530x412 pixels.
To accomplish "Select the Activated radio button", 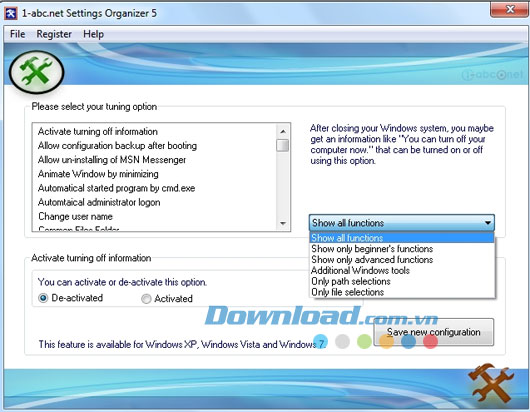I will [x=146, y=299].
